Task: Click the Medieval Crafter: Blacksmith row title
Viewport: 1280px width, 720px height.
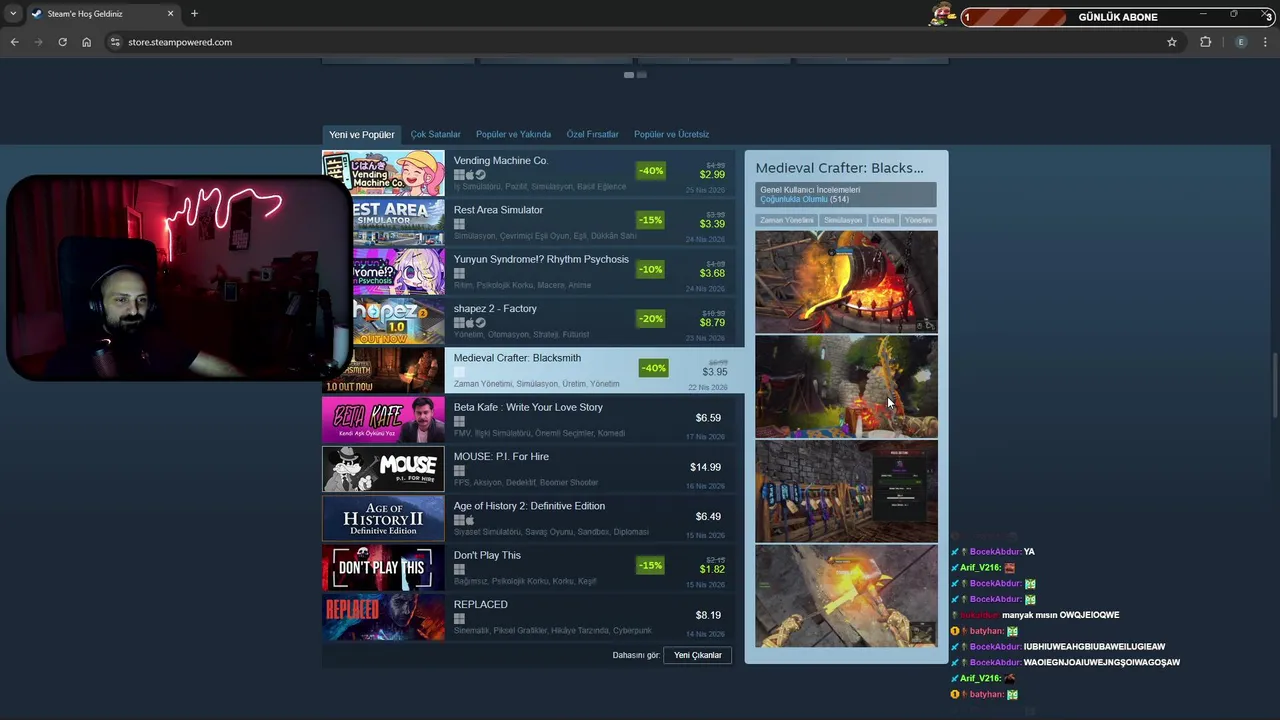Action: pyautogui.click(x=517, y=358)
